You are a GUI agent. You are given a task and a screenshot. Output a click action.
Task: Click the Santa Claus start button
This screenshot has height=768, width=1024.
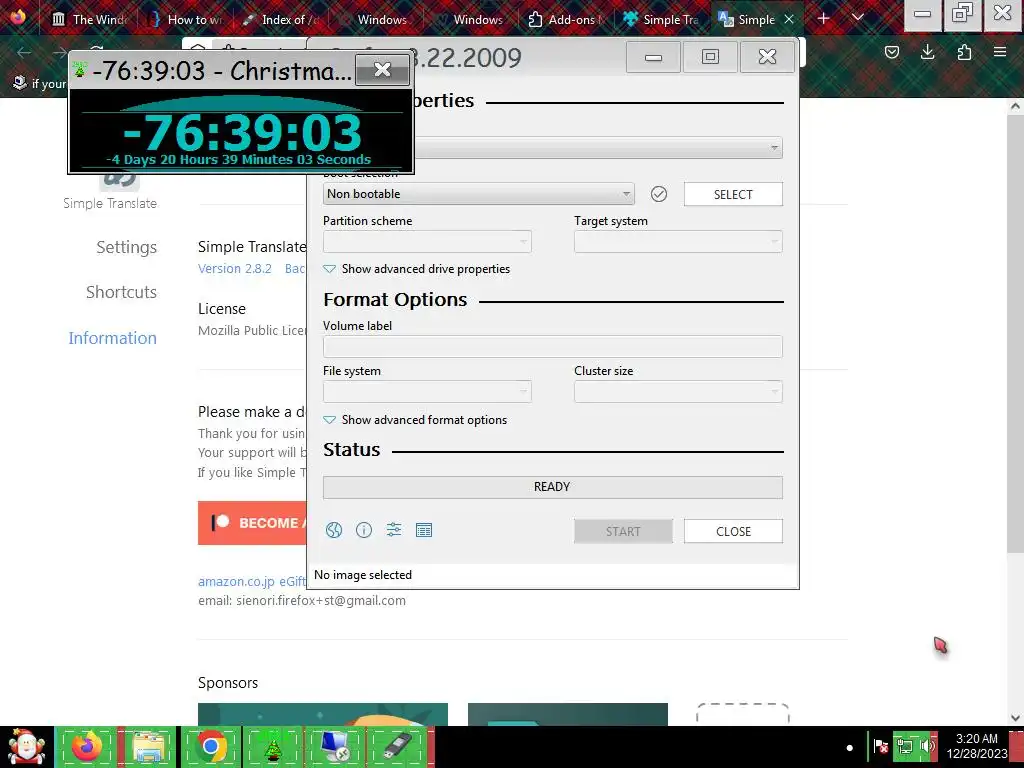point(26,747)
